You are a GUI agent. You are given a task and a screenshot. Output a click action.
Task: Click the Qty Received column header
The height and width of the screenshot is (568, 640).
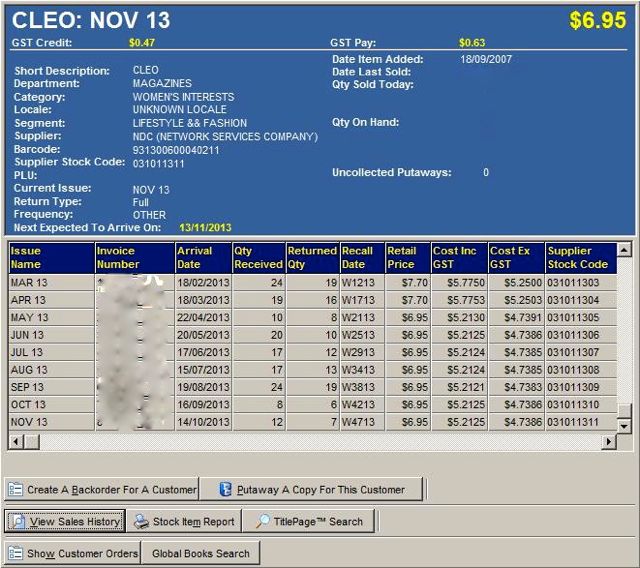[x=258, y=257]
